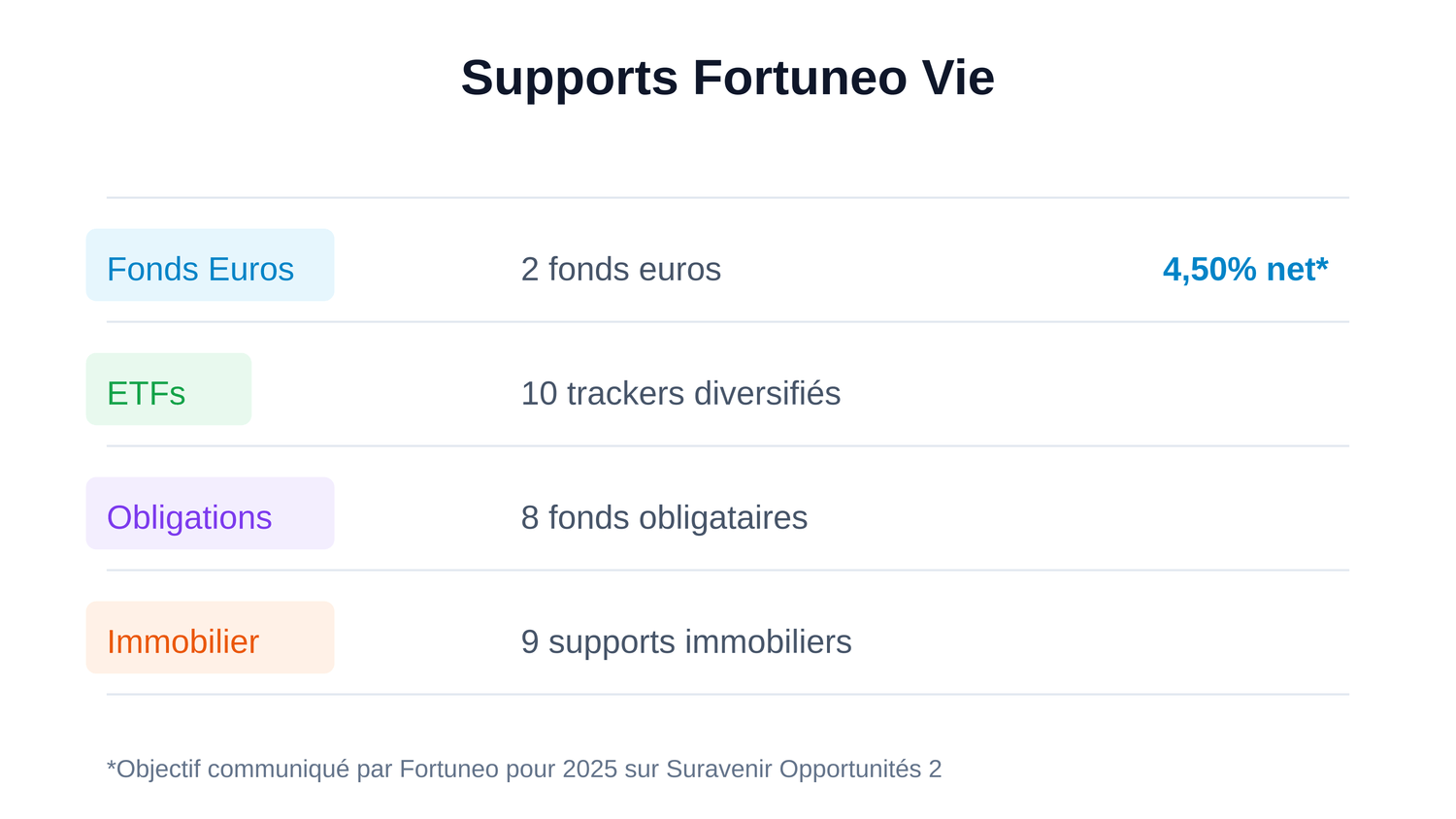Viewport: 1456px width, 819px height.
Task: Click the footnote about Suravenir Opportunités 2
Action: 524,769
